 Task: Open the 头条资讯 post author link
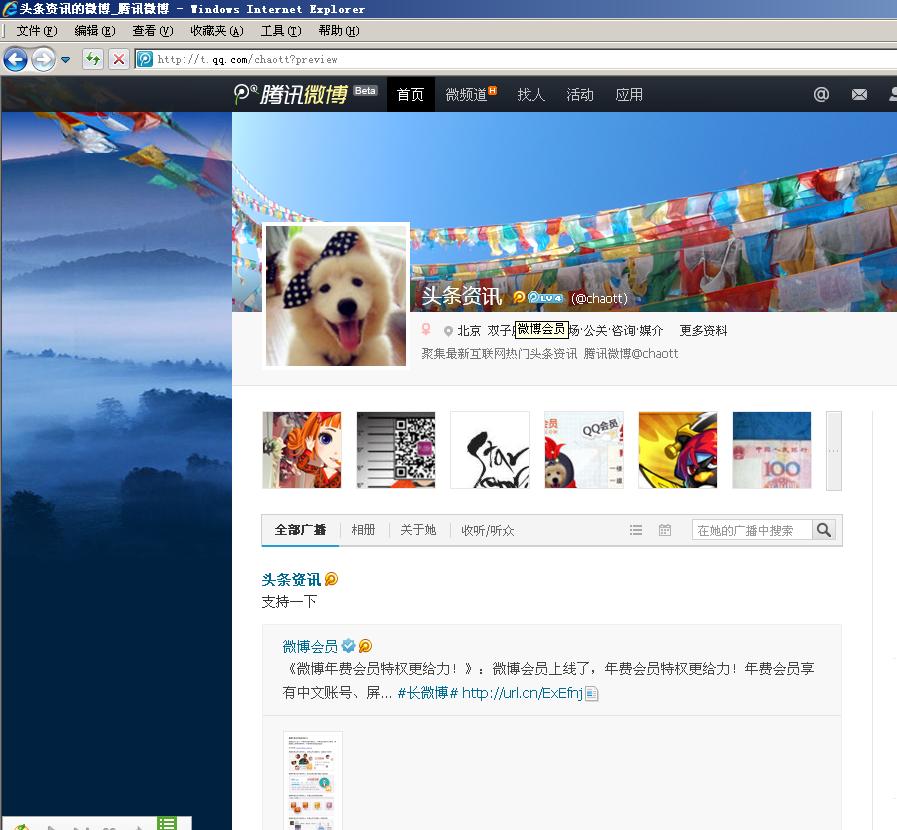pyautogui.click(x=291, y=579)
